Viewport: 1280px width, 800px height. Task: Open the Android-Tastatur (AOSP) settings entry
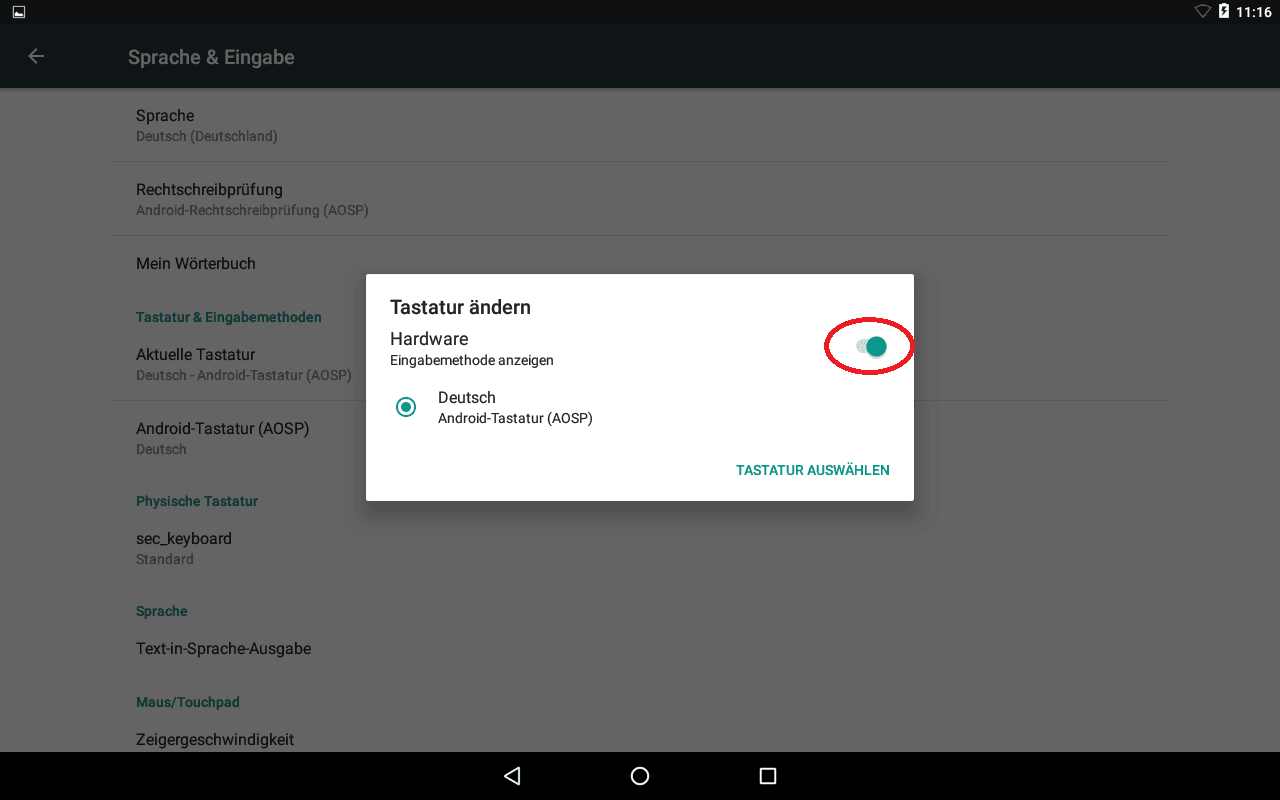pos(640,438)
